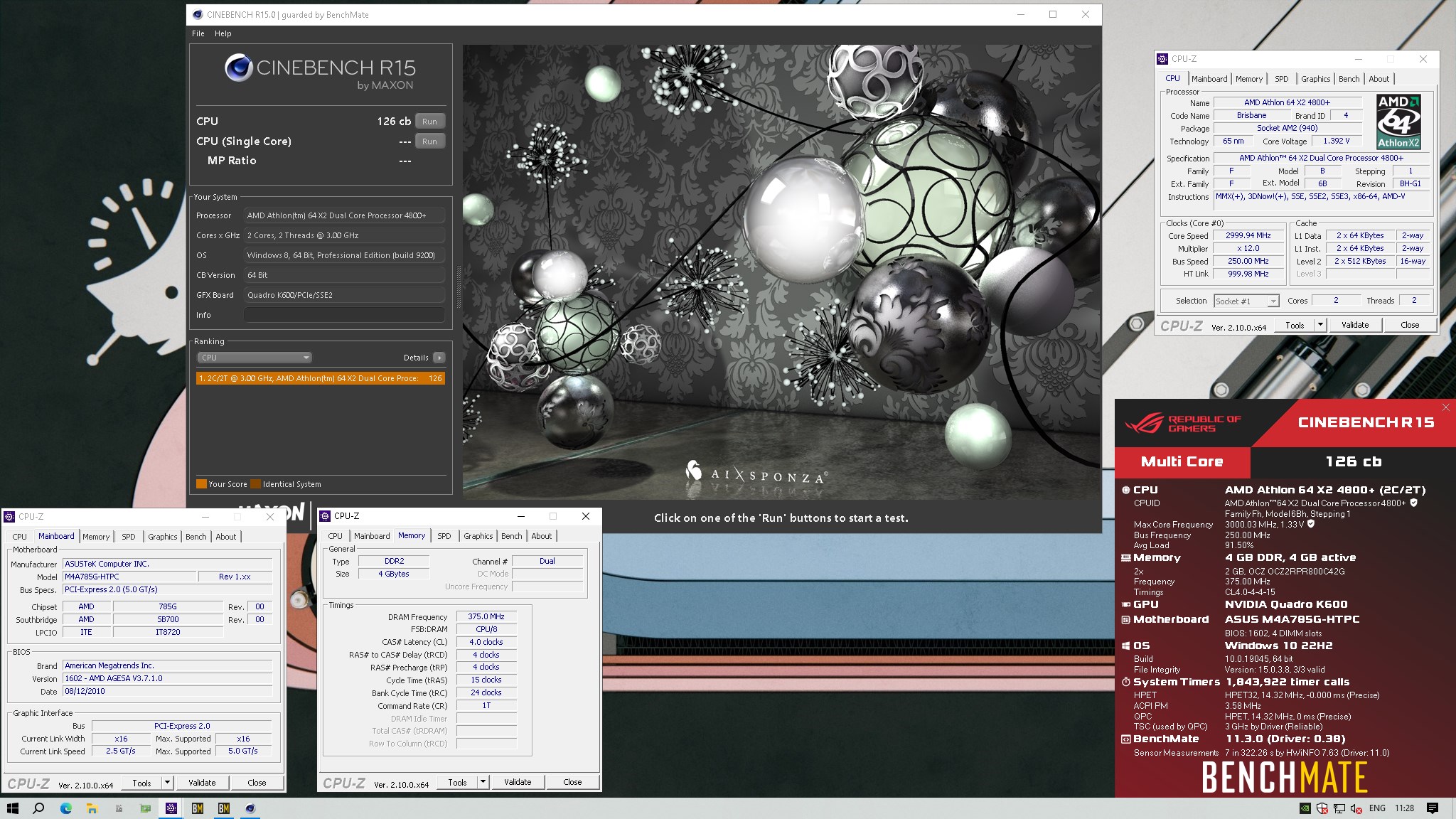Select the SPD tab in CPU-Z Memory window
This screenshot has height=819, width=1456.
click(444, 536)
